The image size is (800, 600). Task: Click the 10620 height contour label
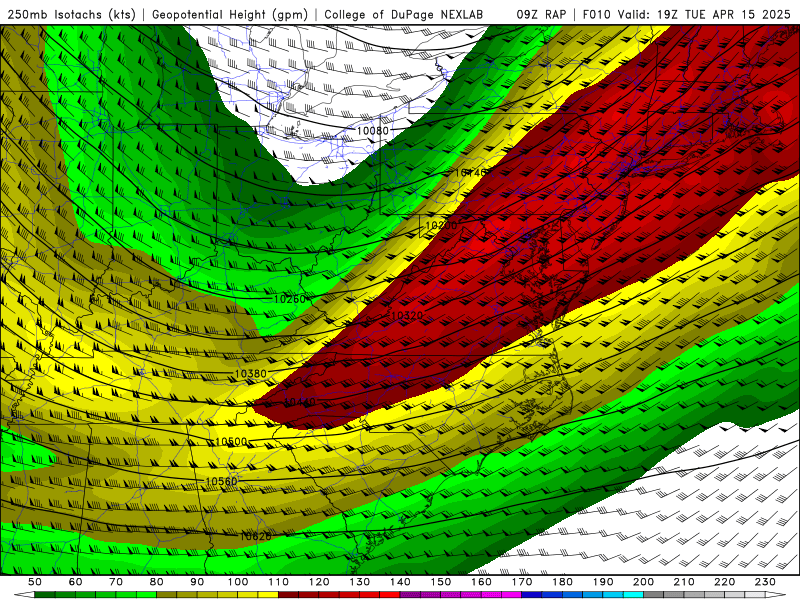click(x=255, y=536)
